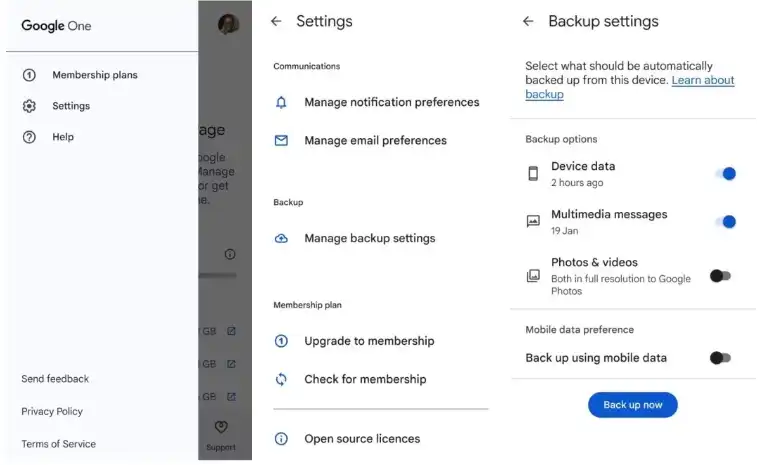Tap the envelope icon for email preferences
The image size is (763, 465).
click(x=281, y=141)
